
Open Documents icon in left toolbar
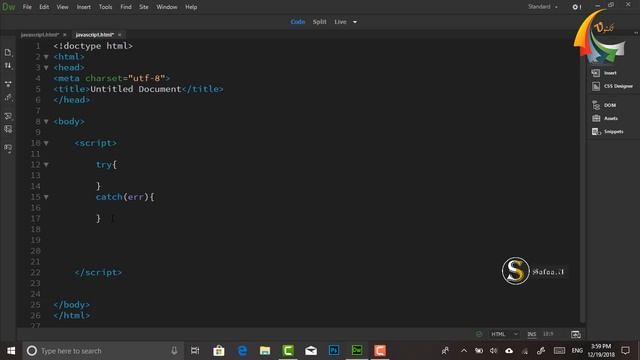pyautogui.click(x=8, y=52)
